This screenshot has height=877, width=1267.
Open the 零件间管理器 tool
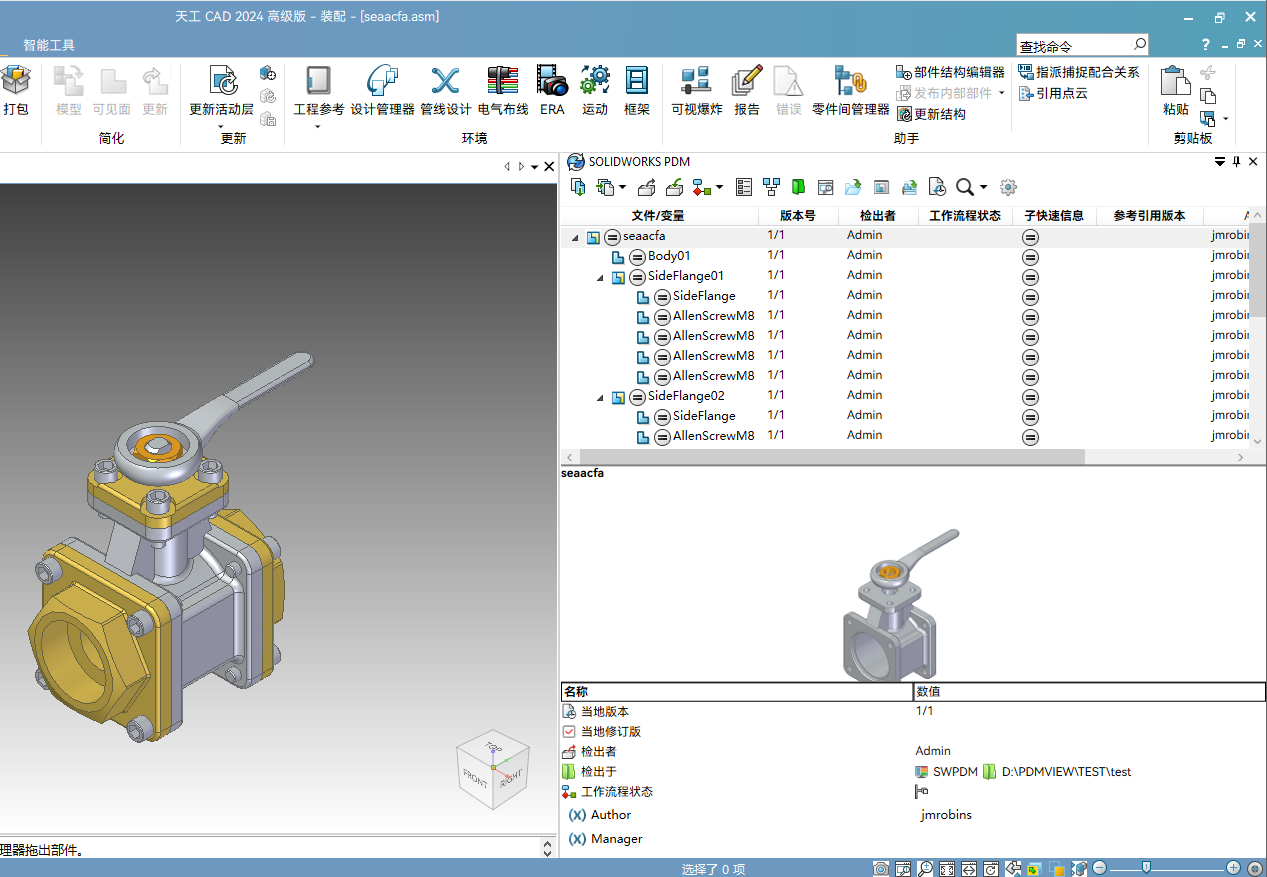click(x=850, y=91)
